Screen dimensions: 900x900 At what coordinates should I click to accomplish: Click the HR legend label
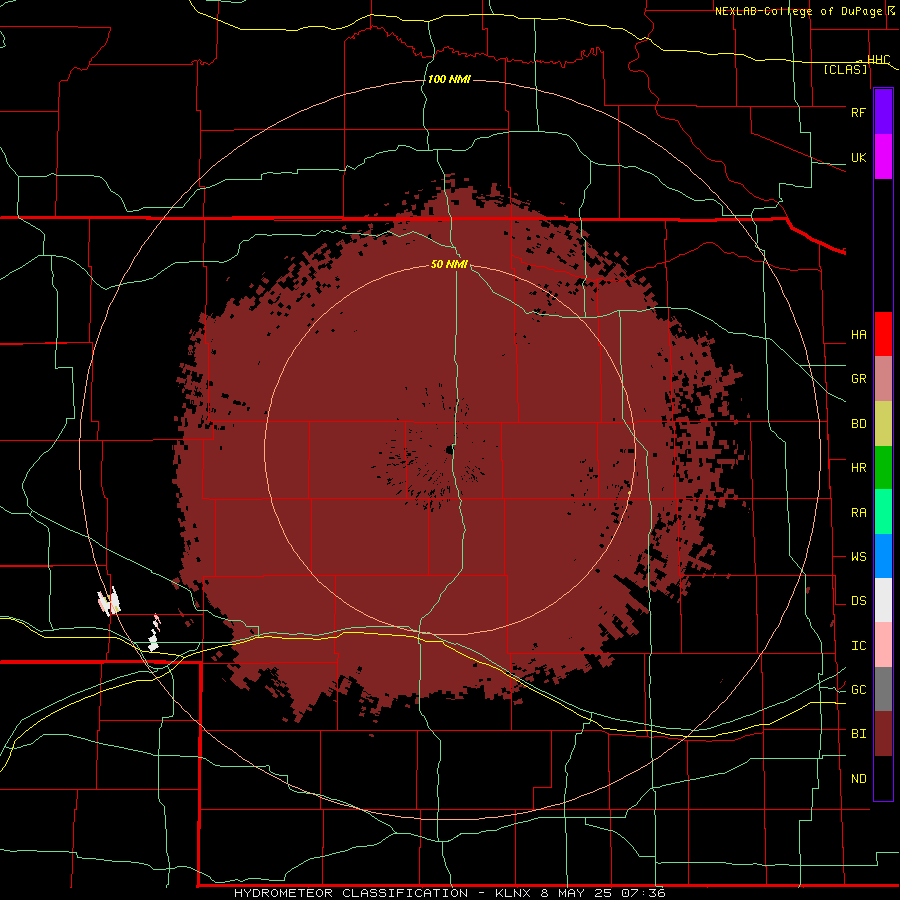(x=858, y=468)
